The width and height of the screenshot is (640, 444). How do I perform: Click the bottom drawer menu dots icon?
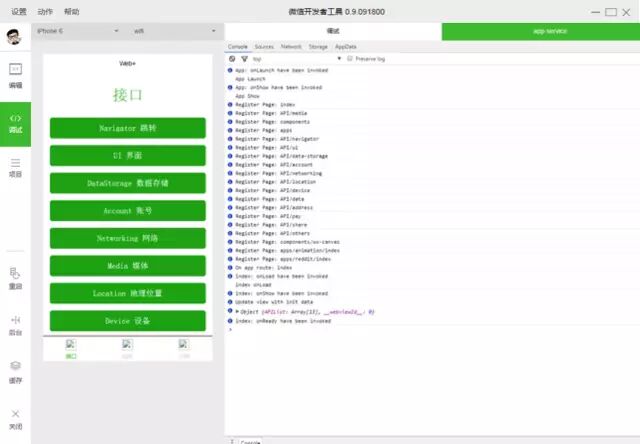[x=232, y=441]
